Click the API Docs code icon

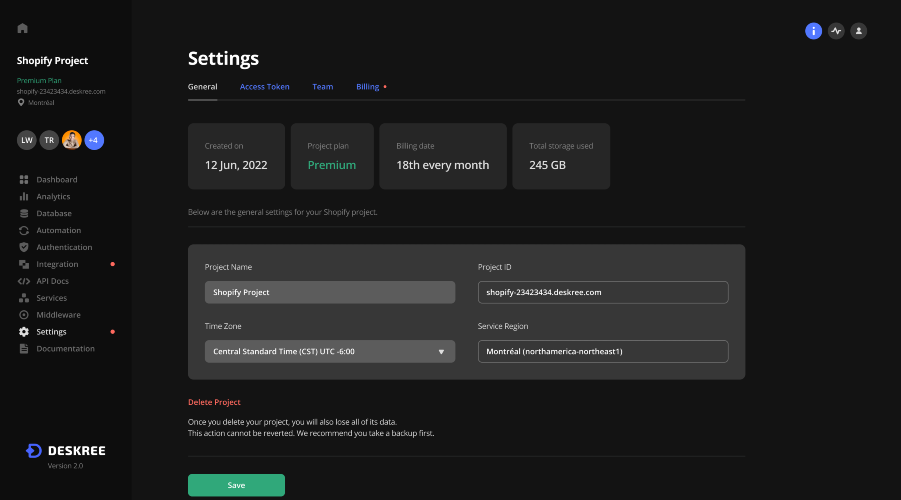[x=24, y=281]
